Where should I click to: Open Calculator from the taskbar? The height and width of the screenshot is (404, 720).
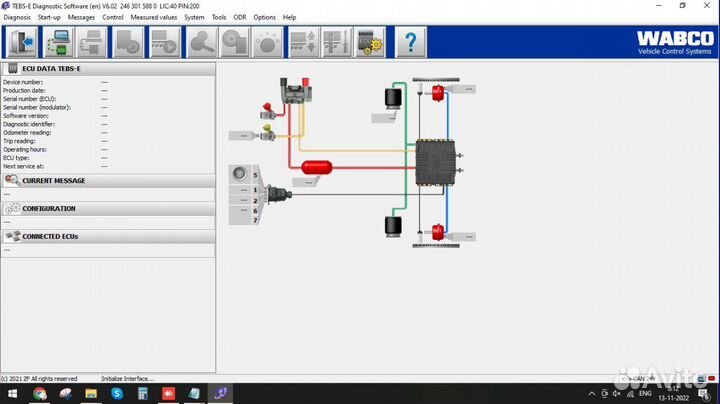(x=142, y=393)
